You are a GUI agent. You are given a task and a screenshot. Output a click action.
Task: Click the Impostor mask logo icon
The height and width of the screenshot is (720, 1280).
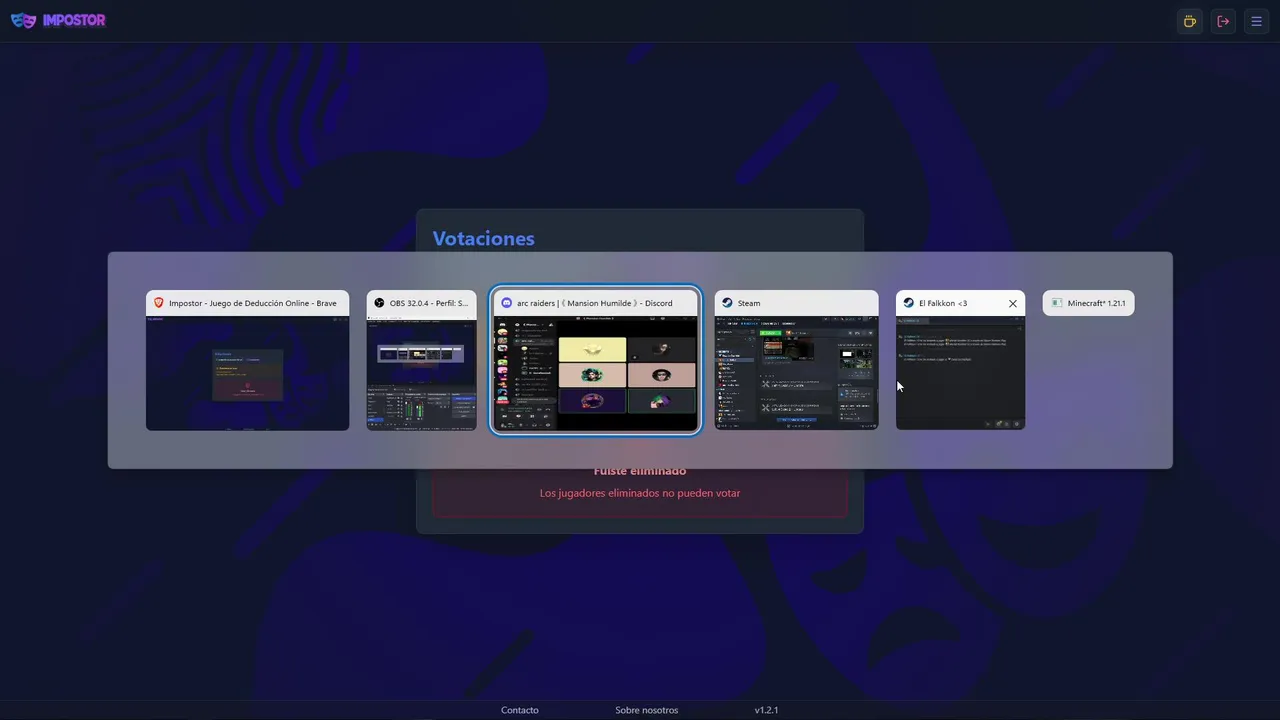click(23, 20)
